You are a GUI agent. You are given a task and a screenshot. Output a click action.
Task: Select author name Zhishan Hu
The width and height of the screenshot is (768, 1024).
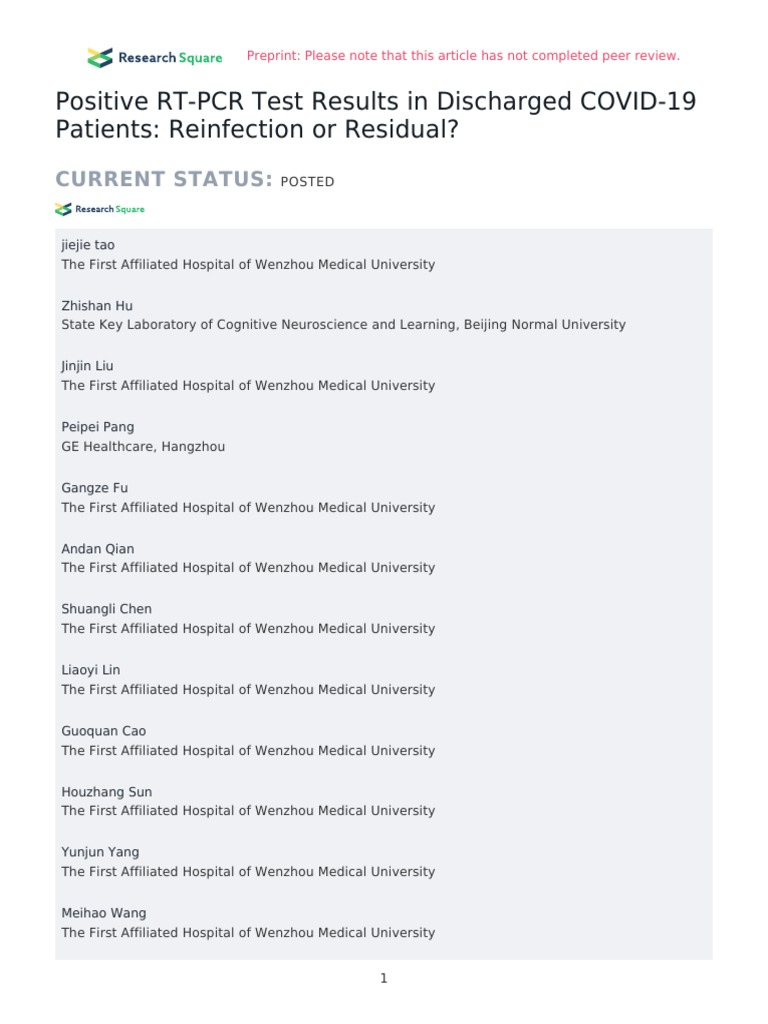(x=97, y=306)
